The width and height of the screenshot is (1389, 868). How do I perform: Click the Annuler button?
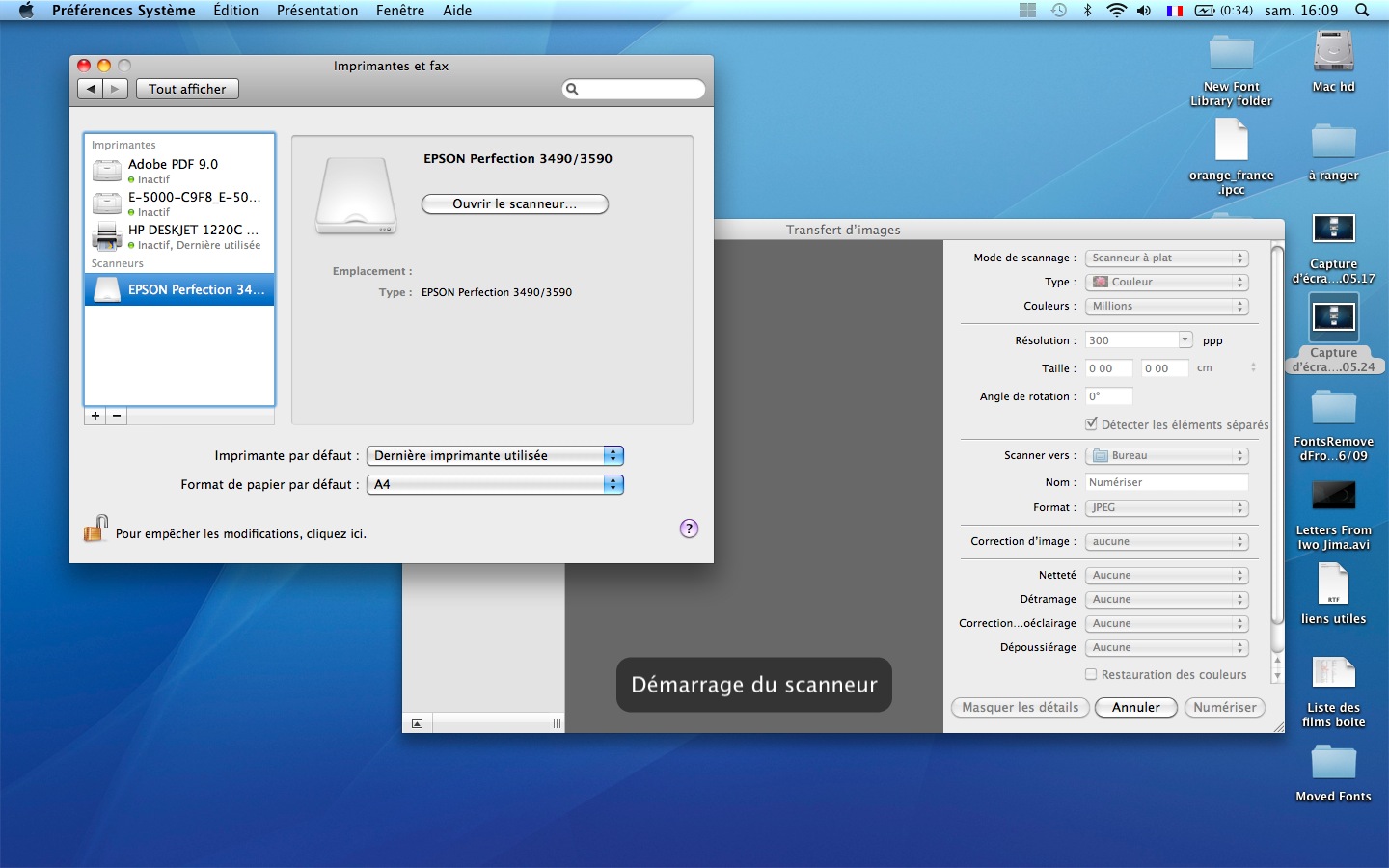1136,707
